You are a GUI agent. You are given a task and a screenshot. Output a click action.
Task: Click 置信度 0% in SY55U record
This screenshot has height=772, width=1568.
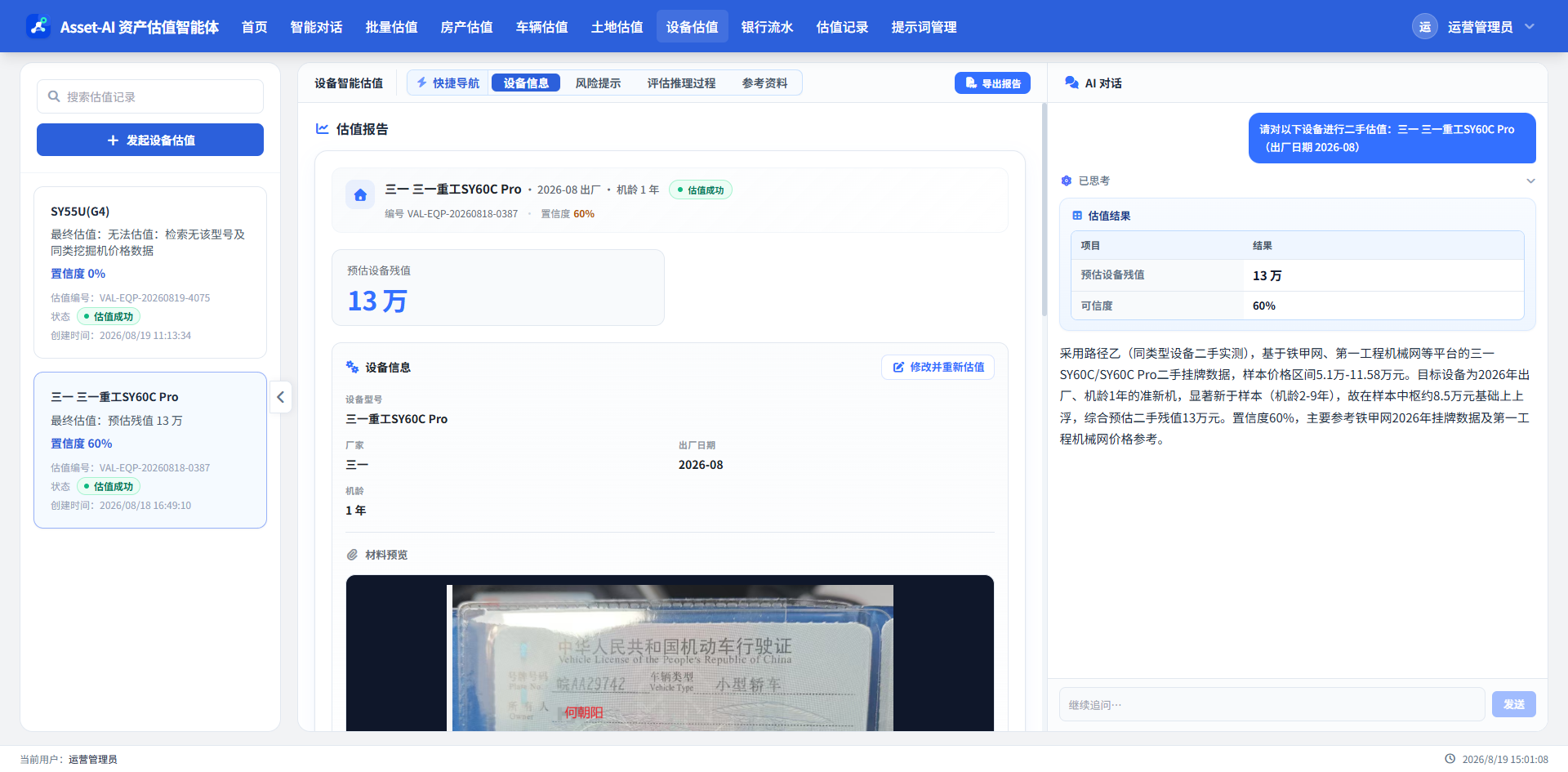click(x=78, y=273)
